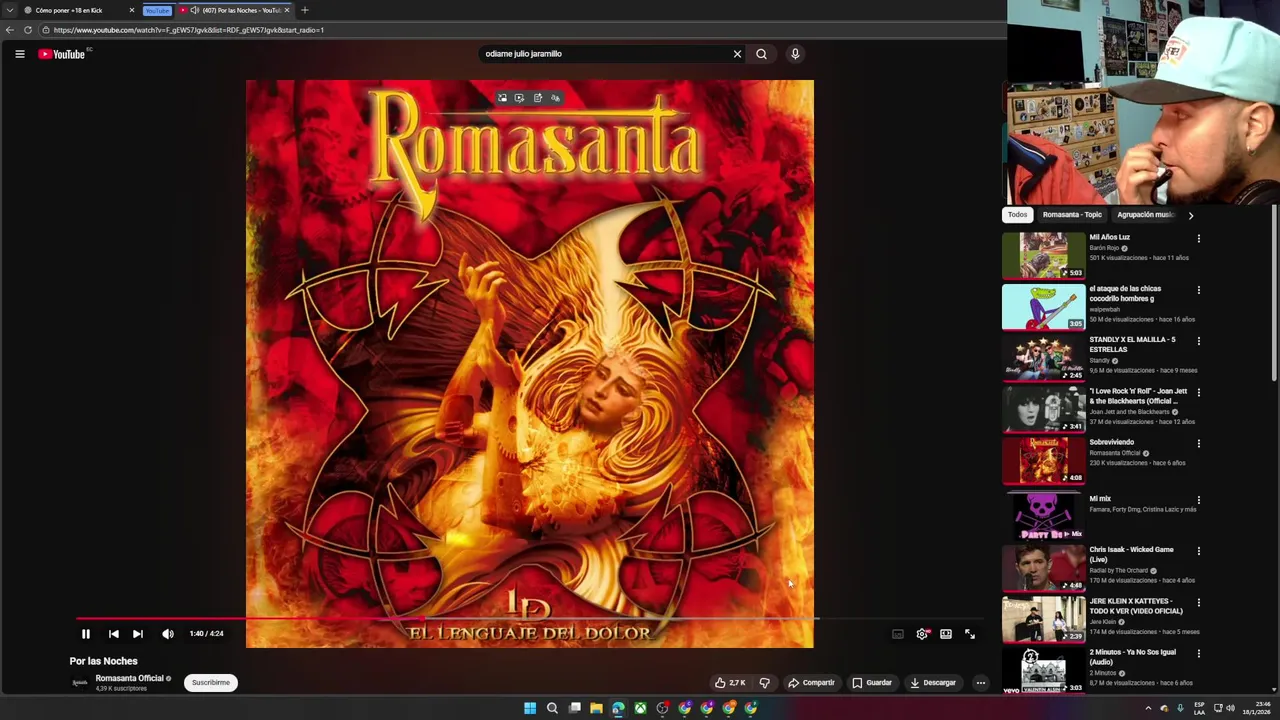Screen dimensions: 1280x720
Task: Mute the player volume
Action: pos(168,634)
